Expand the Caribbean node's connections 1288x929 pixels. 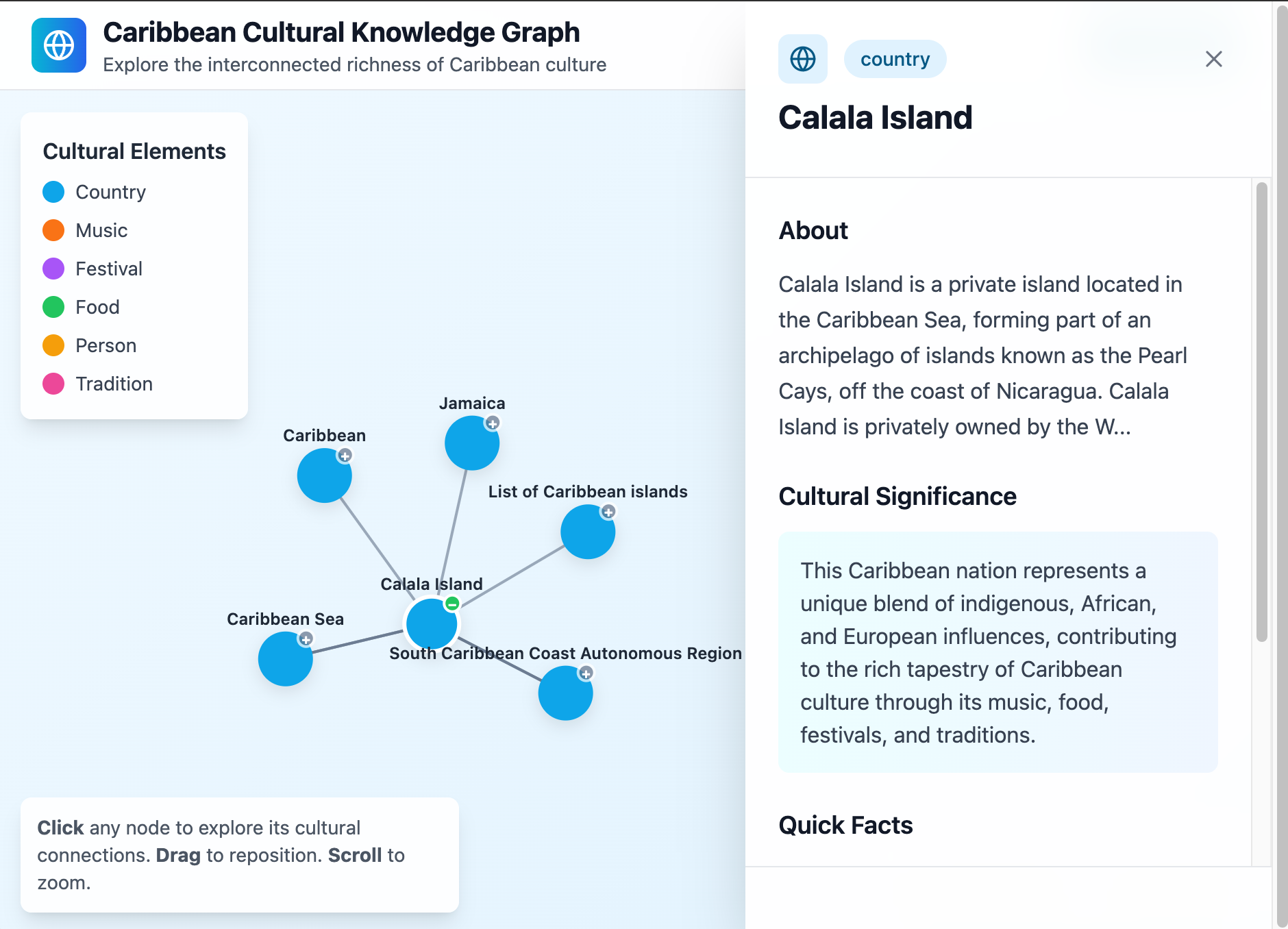click(x=345, y=455)
